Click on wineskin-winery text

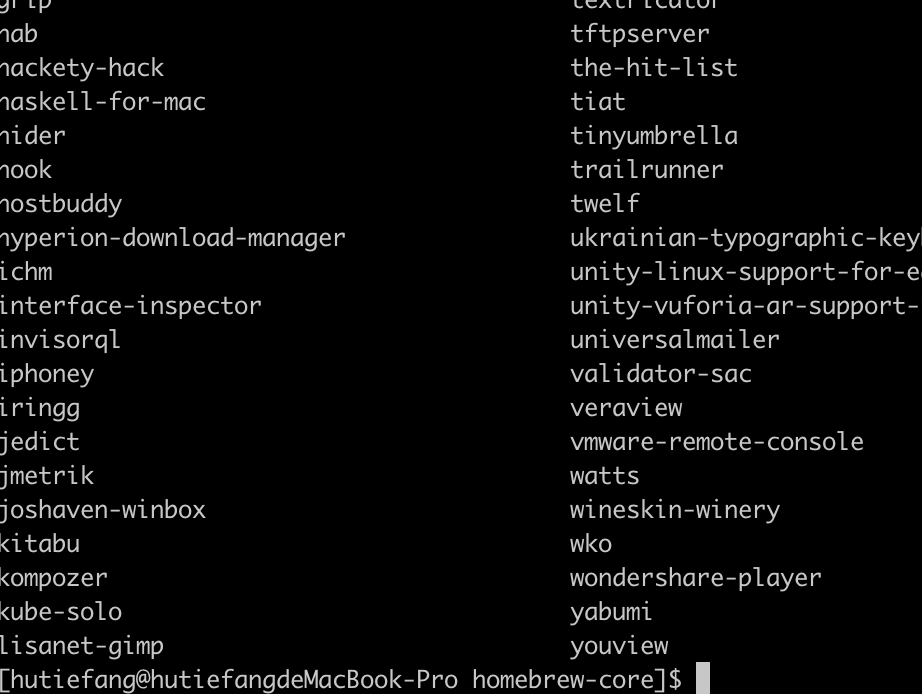pyautogui.click(x=675, y=510)
